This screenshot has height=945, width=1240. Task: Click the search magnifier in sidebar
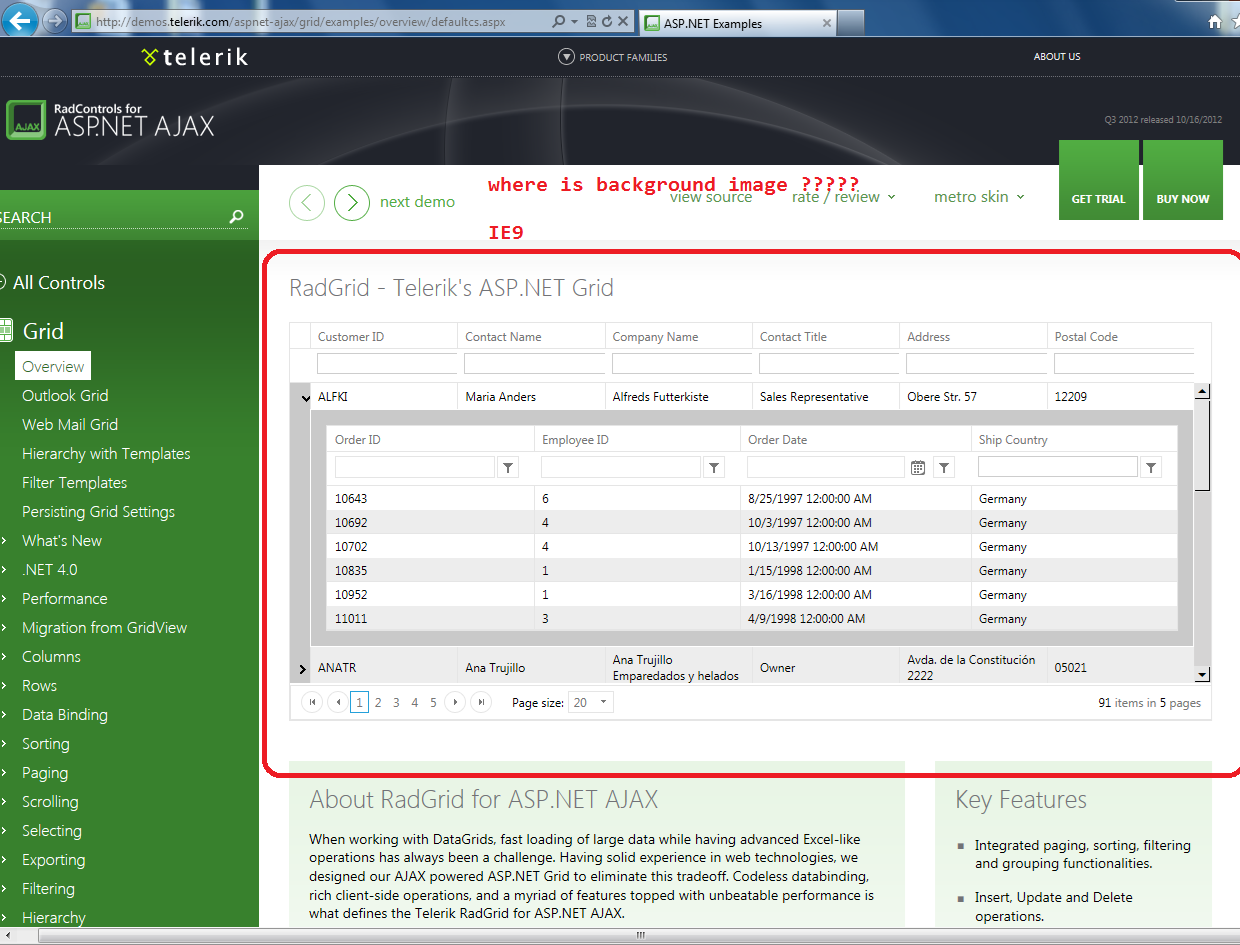pyautogui.click(x=236, y=216)
